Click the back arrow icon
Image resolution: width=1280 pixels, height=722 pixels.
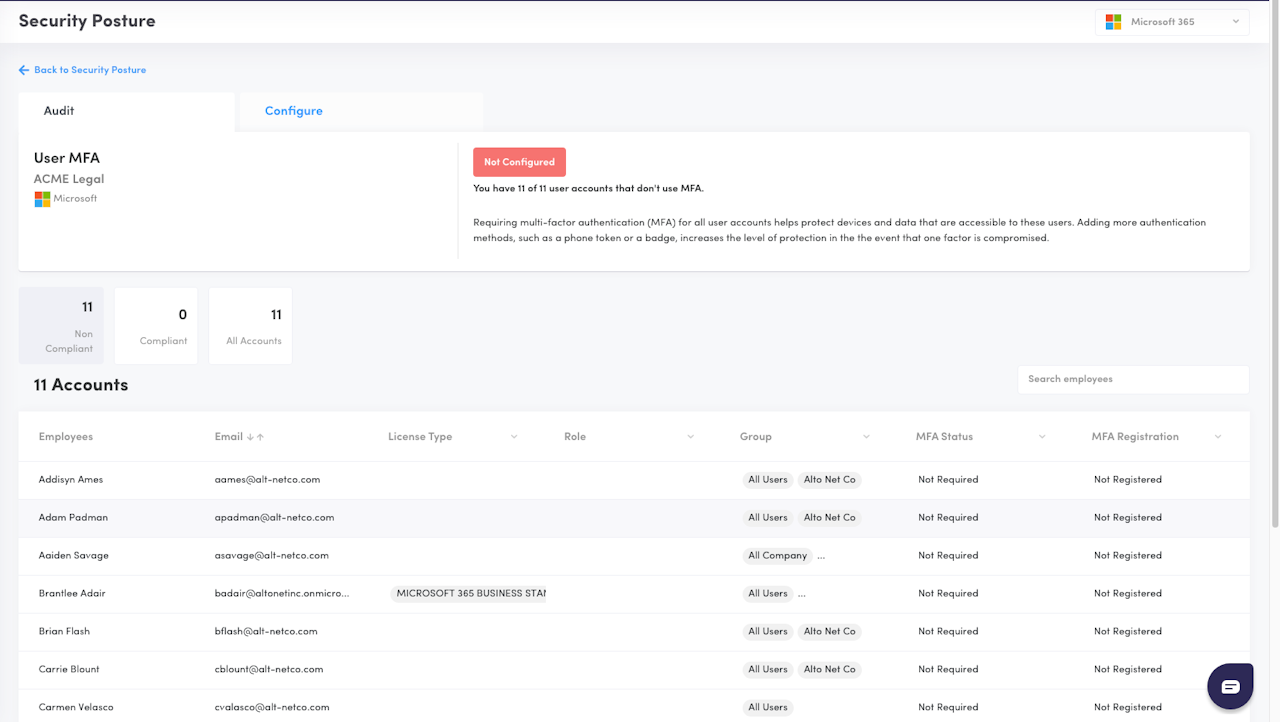[x=24, y=70]
